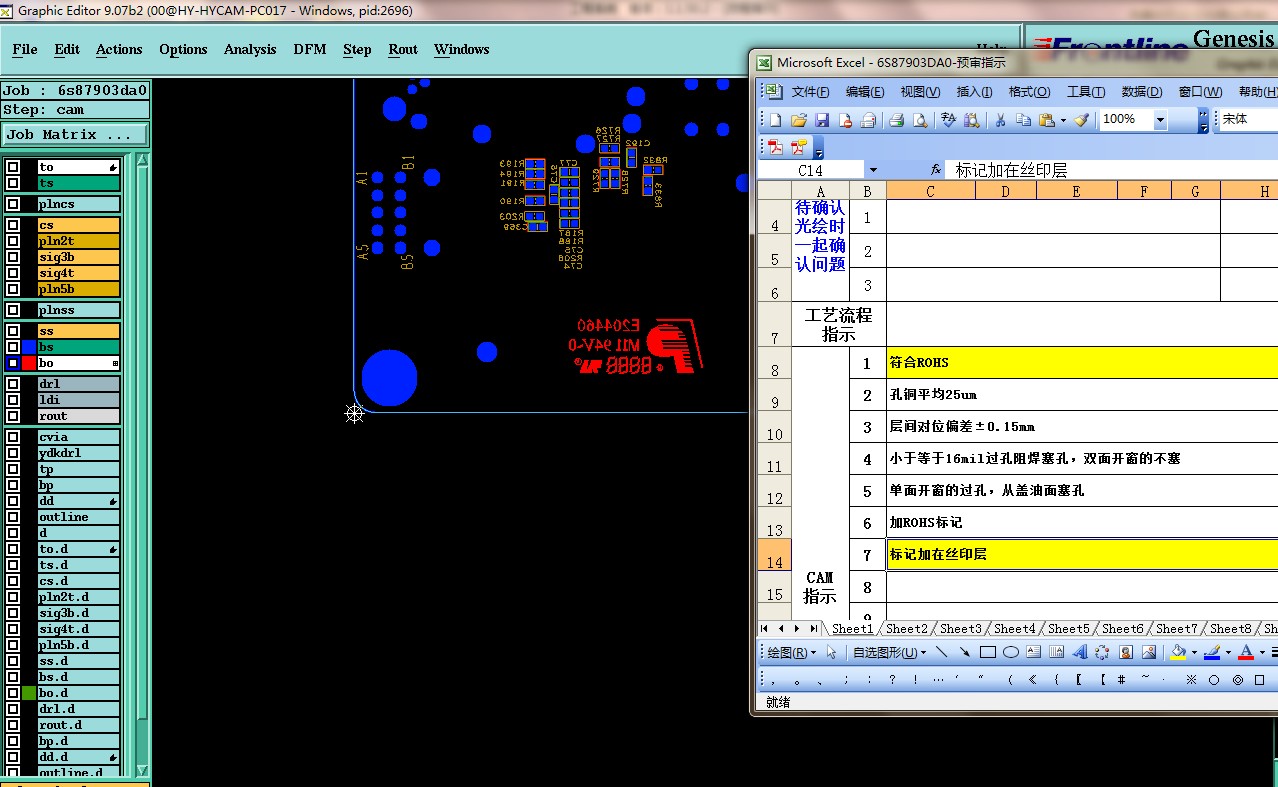Click the Cut scissors icon in Excel
Viewport: 1278px width, 787px height.
pyautogui.click(x=999, y=120)
